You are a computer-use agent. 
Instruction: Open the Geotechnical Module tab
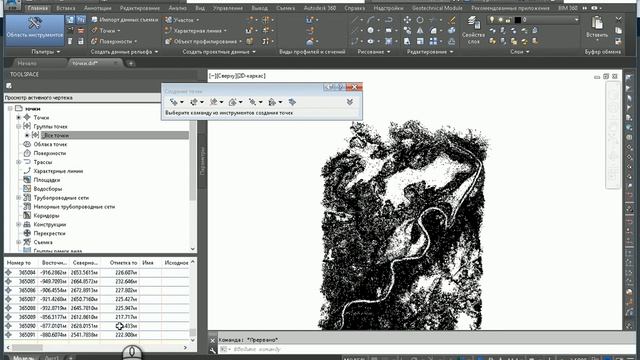[x=437, y=8]
